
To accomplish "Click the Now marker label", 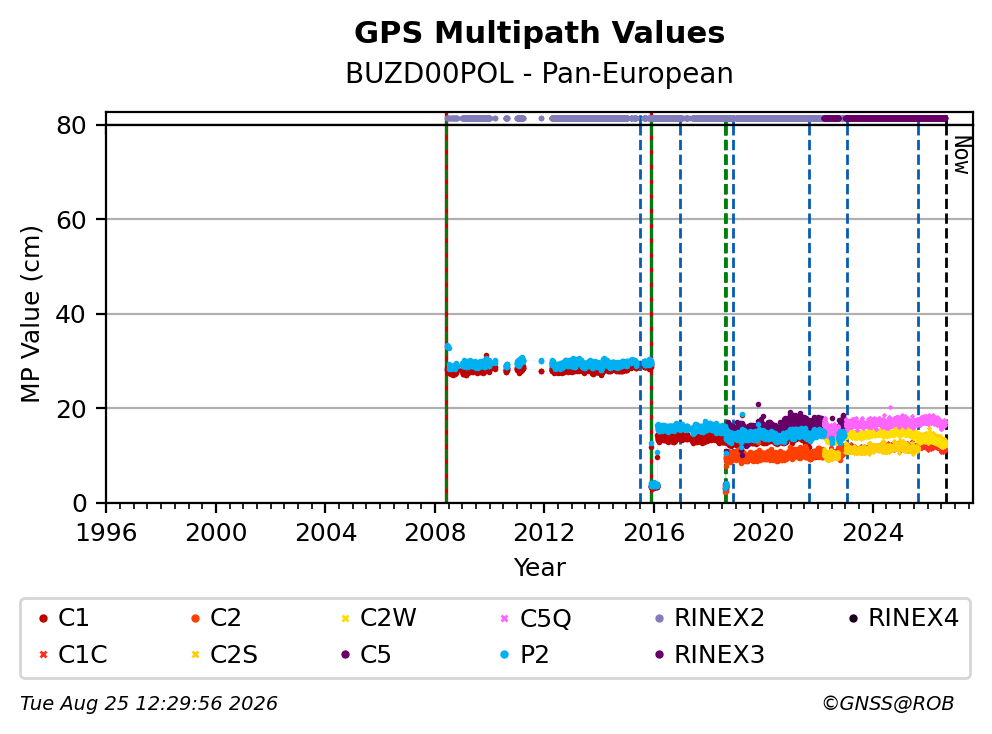I will [962, 156].
